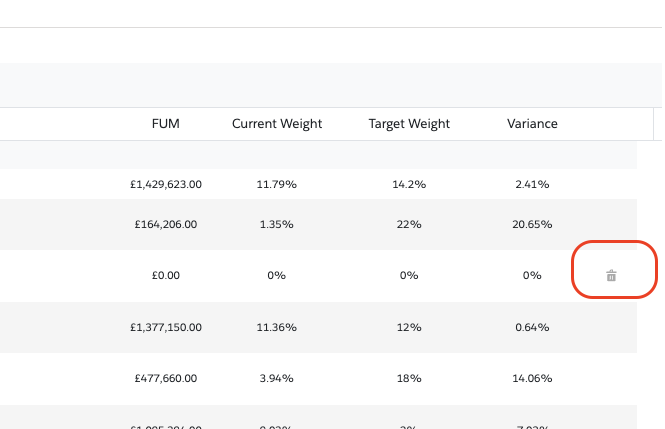Click the Target Weight column header

(409, 124)
